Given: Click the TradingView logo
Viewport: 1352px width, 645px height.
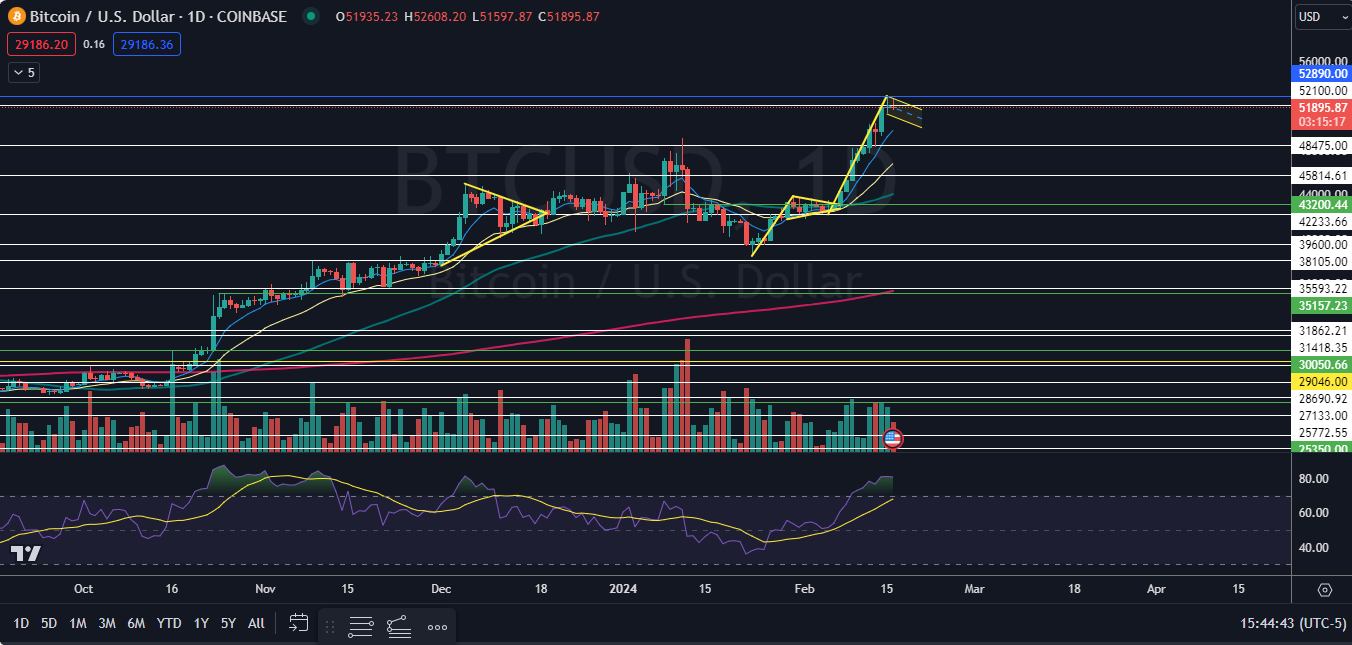Looking at the screenshot, I should [26, 554].
